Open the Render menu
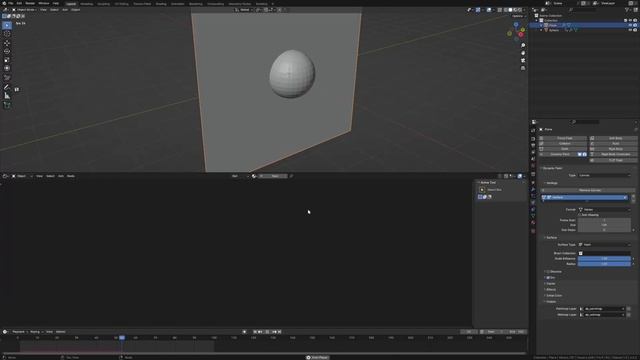640x360 pixels. coord(30,3)
